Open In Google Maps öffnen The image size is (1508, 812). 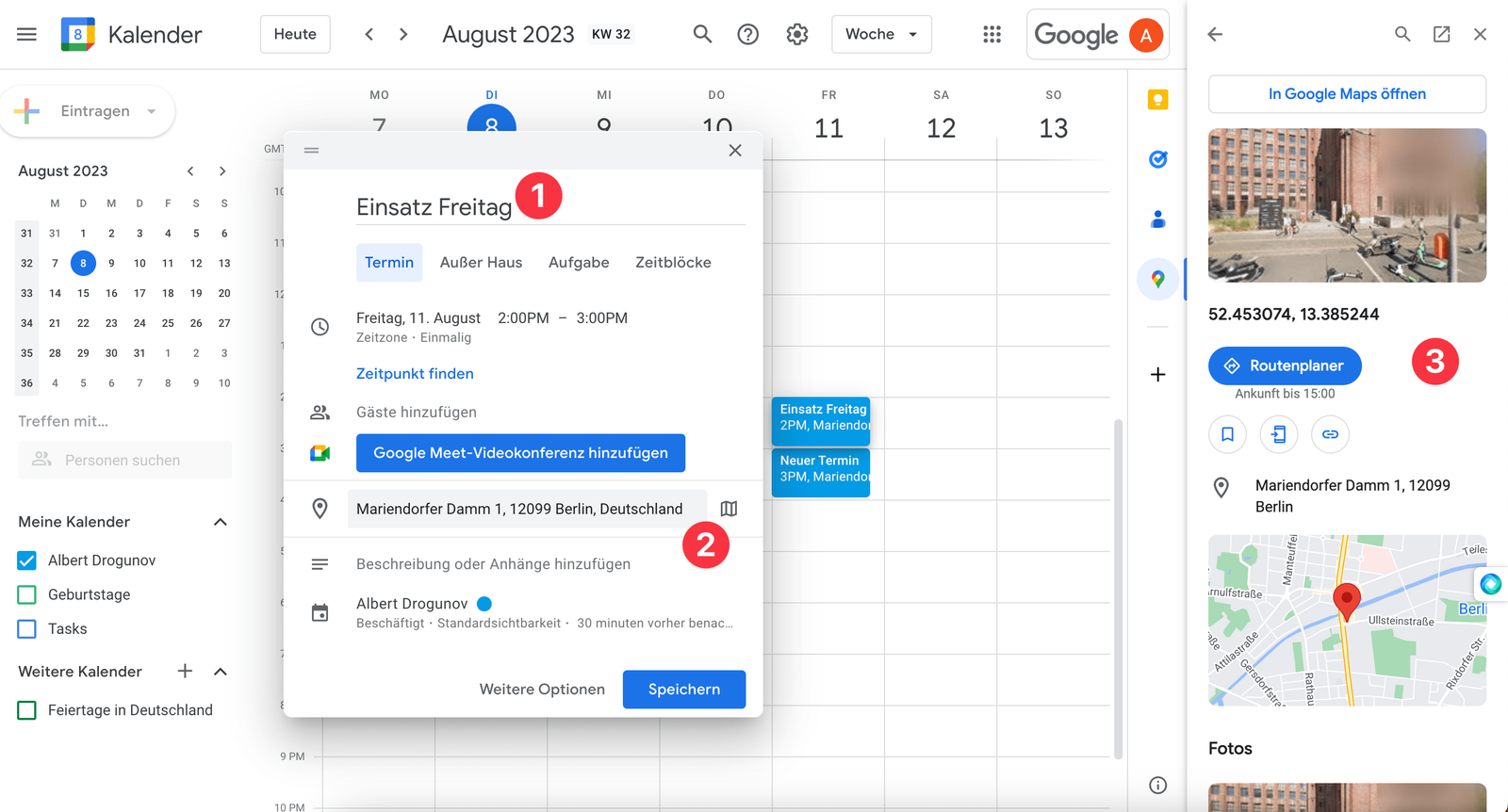(x=1347, y=94)
